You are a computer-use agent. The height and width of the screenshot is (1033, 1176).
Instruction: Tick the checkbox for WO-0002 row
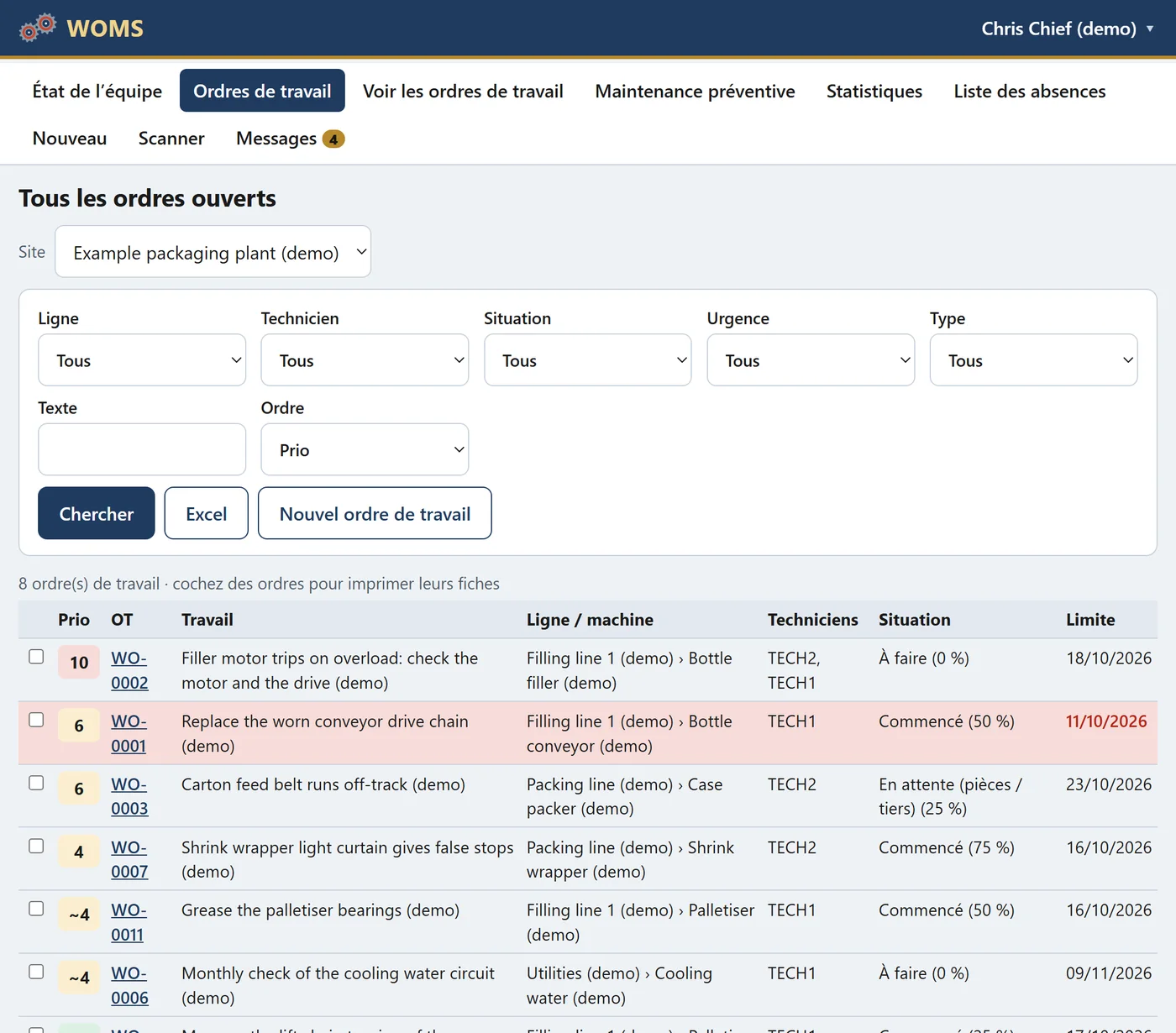point(36,657)
